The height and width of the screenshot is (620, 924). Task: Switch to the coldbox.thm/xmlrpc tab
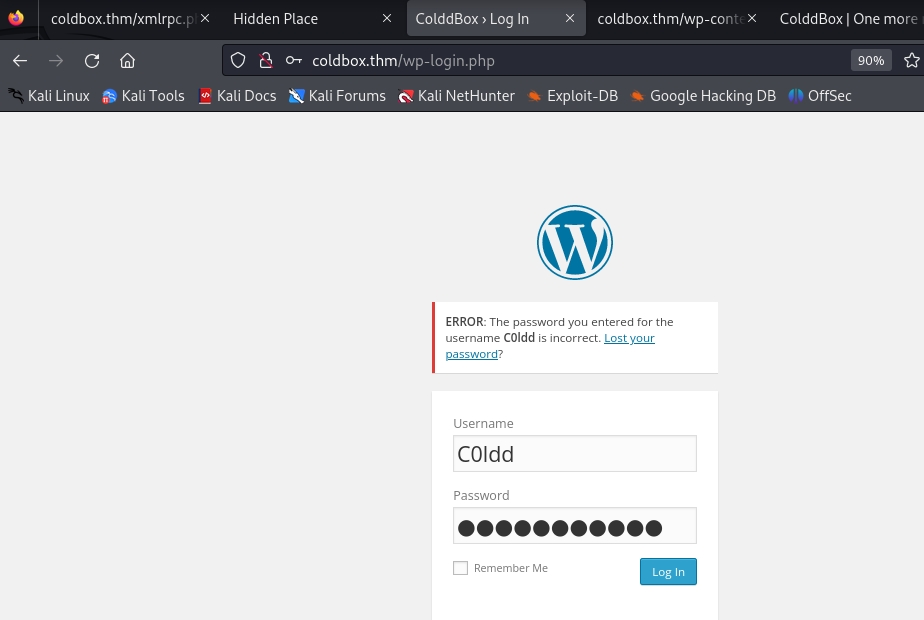[122, 19]
